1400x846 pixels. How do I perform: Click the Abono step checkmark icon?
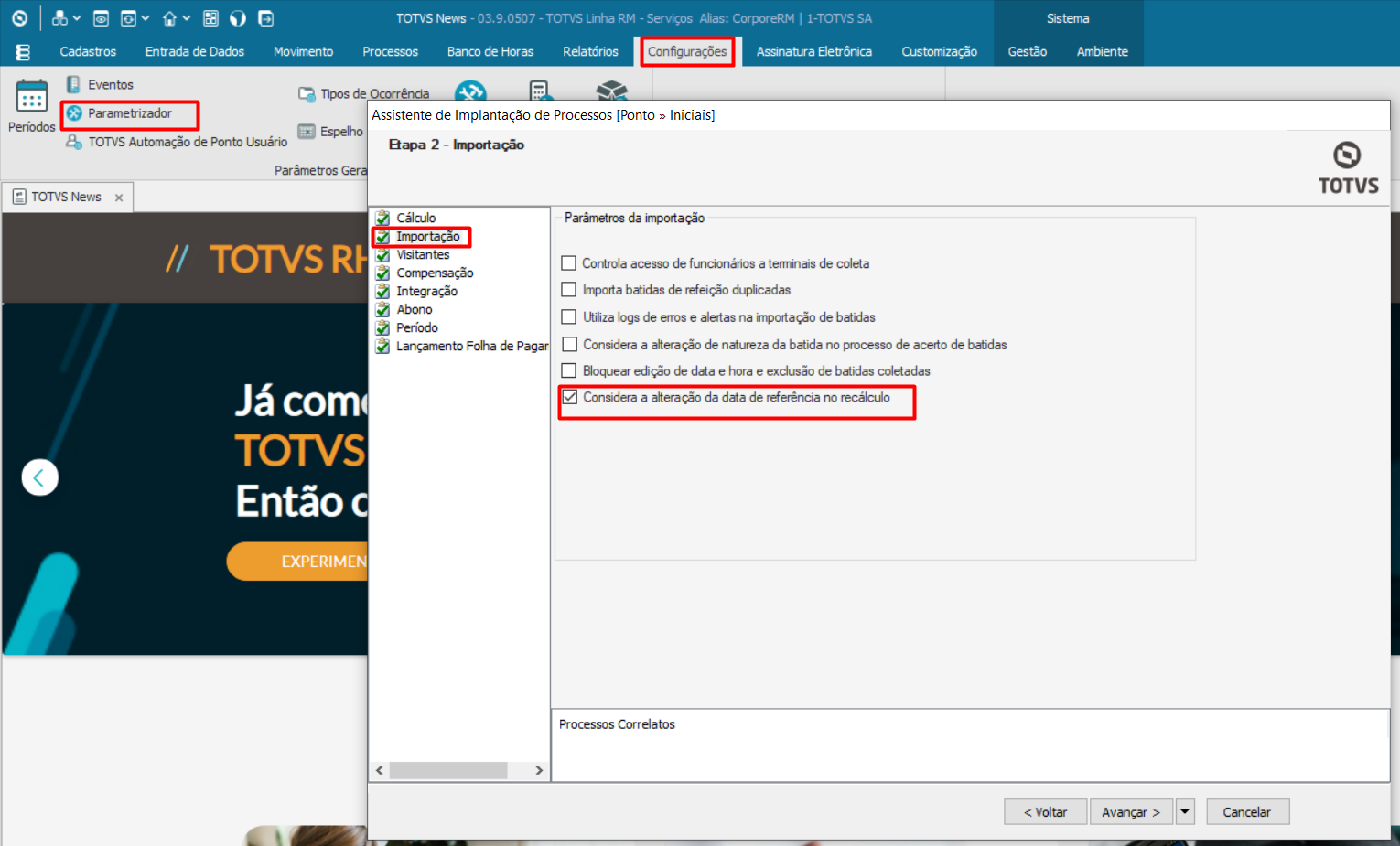tap(382, 309)
